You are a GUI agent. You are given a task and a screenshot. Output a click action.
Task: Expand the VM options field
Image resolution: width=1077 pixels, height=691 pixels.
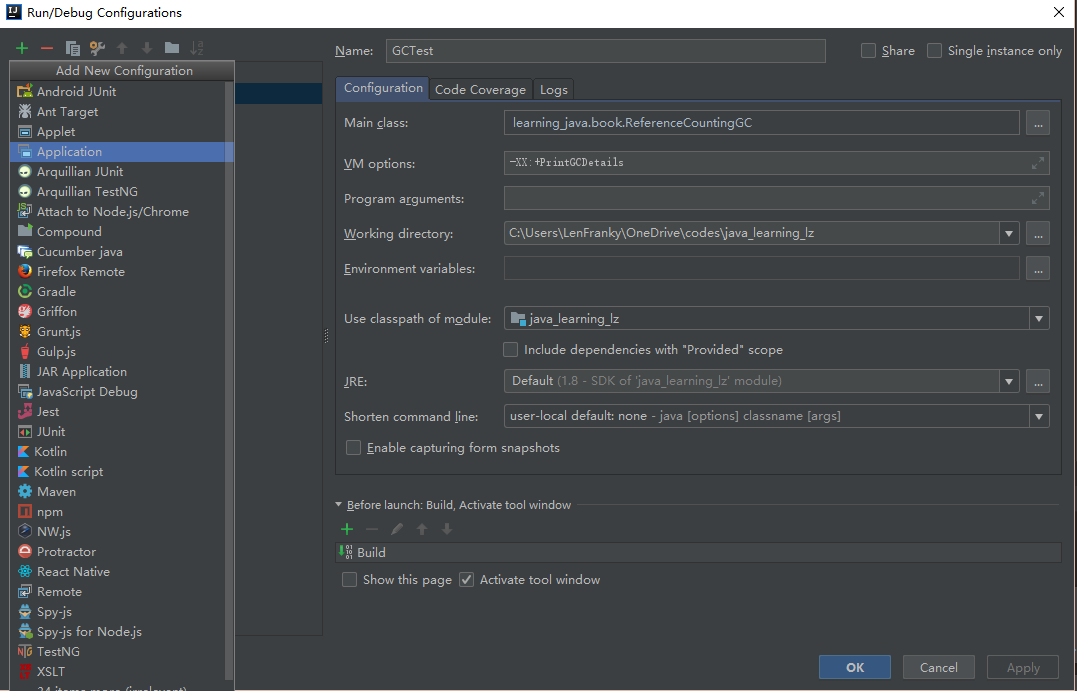coord(1039,162)
